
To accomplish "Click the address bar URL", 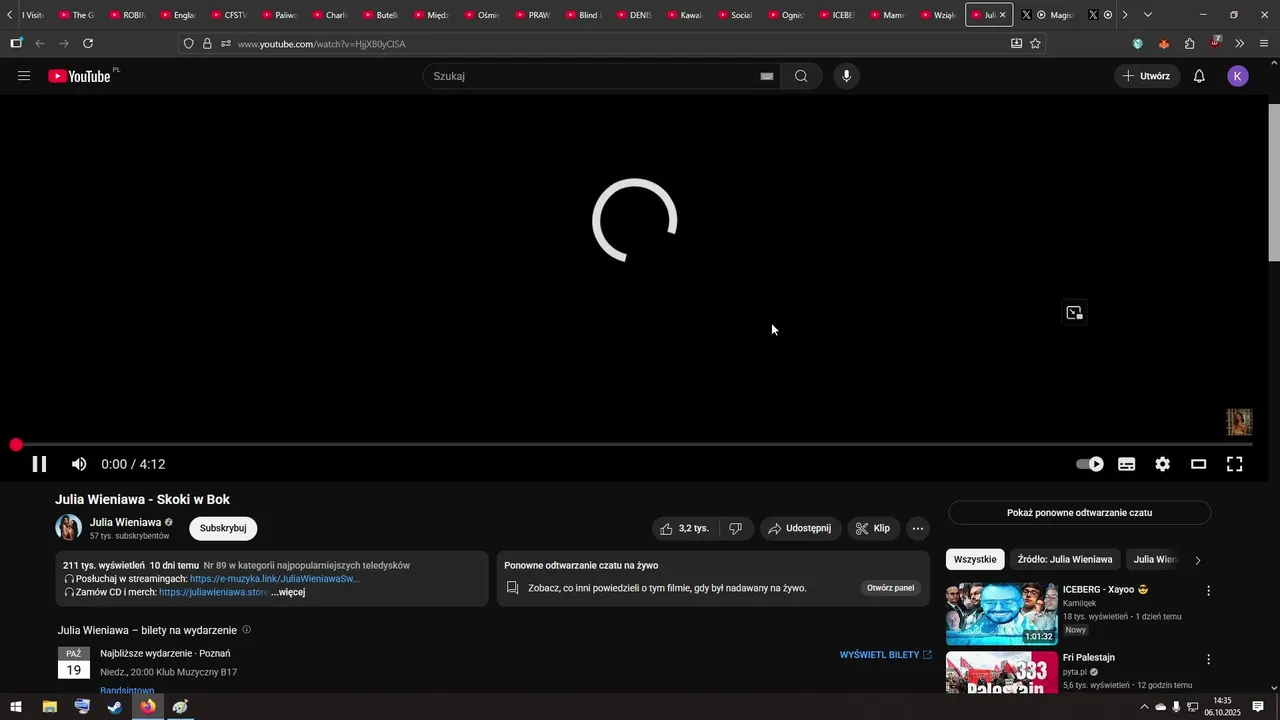I will (321, 44).
